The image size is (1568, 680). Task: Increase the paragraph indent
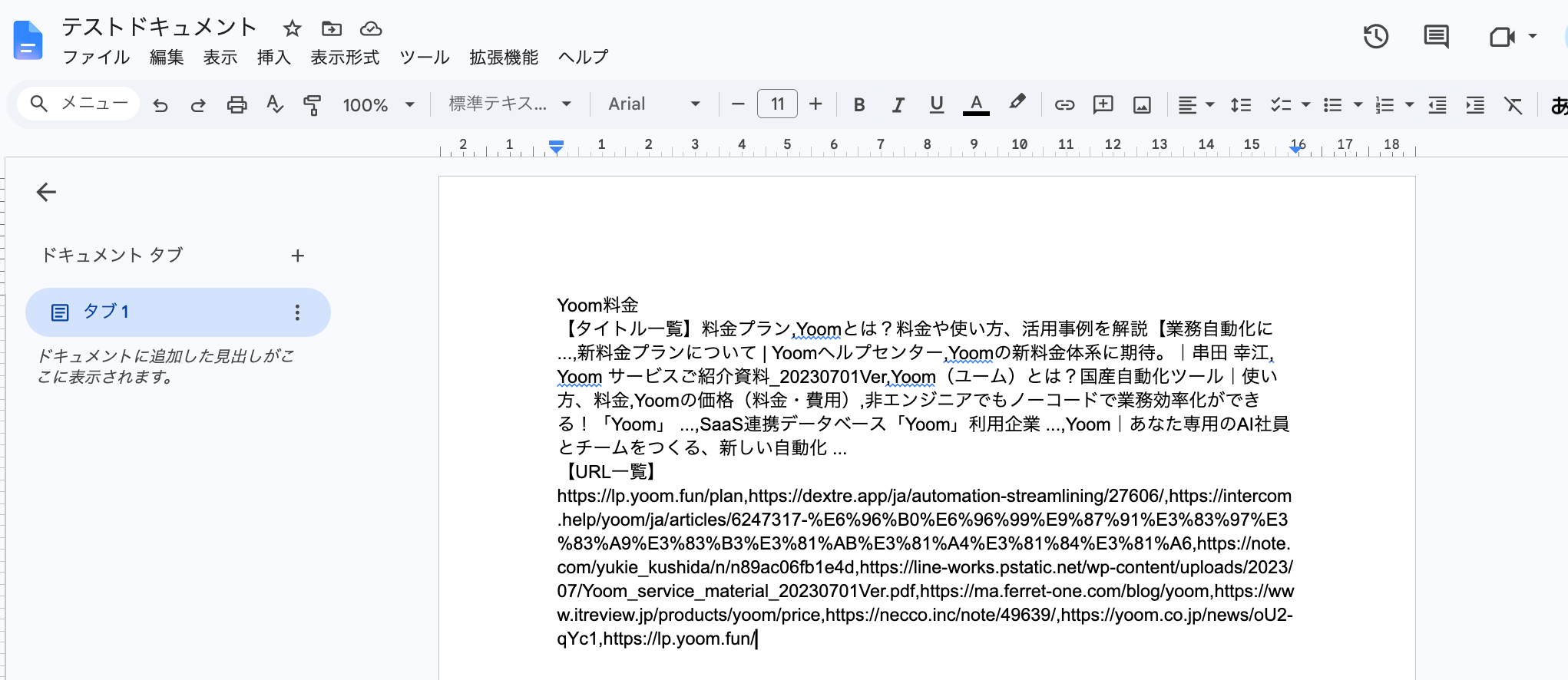point(1475,104)
